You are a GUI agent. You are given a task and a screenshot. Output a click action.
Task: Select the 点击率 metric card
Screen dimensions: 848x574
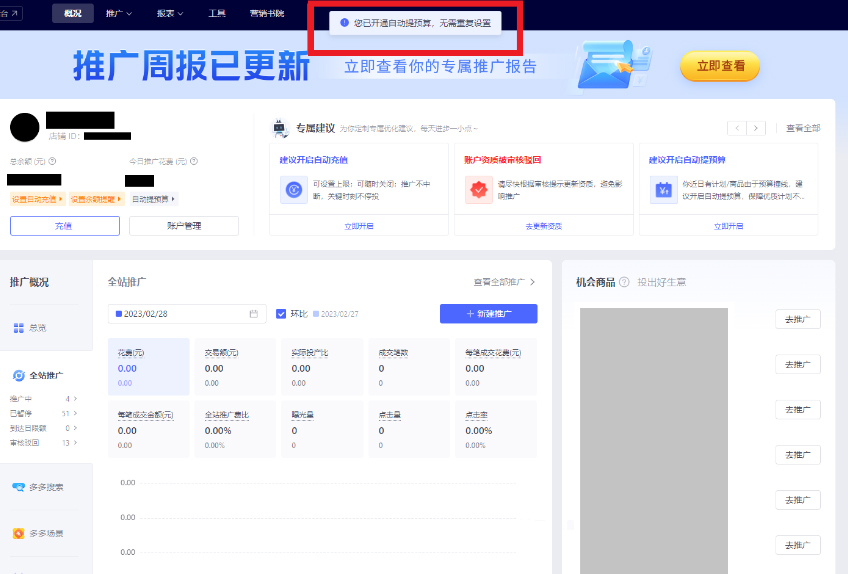496,429
